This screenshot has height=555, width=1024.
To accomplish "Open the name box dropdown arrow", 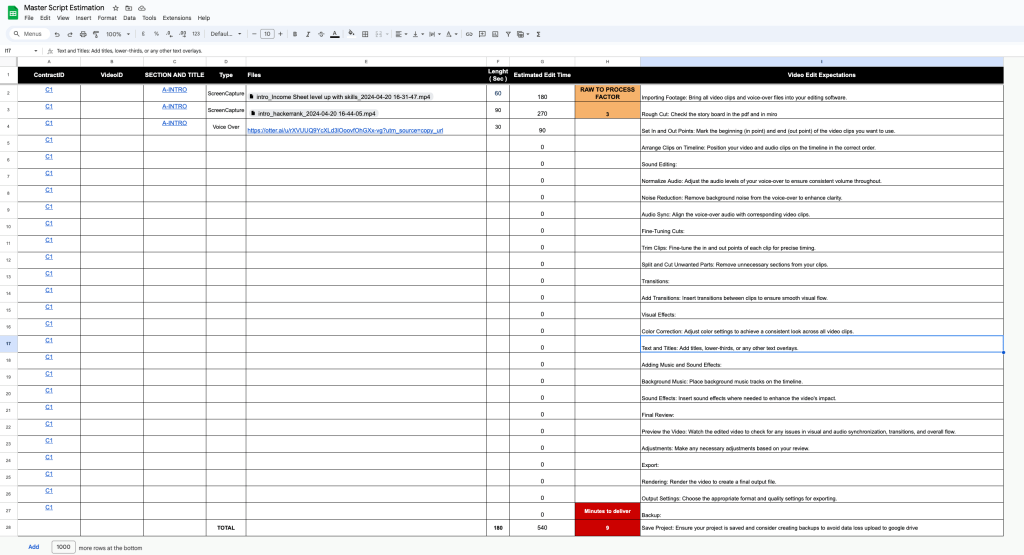I will (36, 51).
